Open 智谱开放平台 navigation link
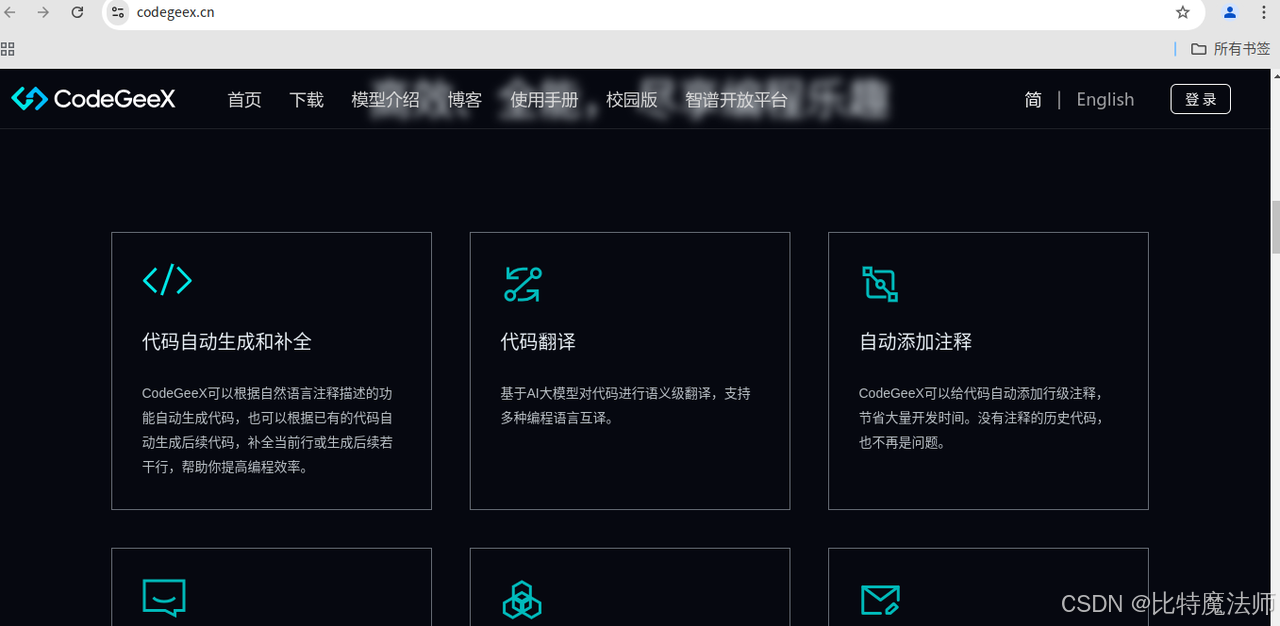The width and height of the screenshot is (1280, 626). click(736, 99)
